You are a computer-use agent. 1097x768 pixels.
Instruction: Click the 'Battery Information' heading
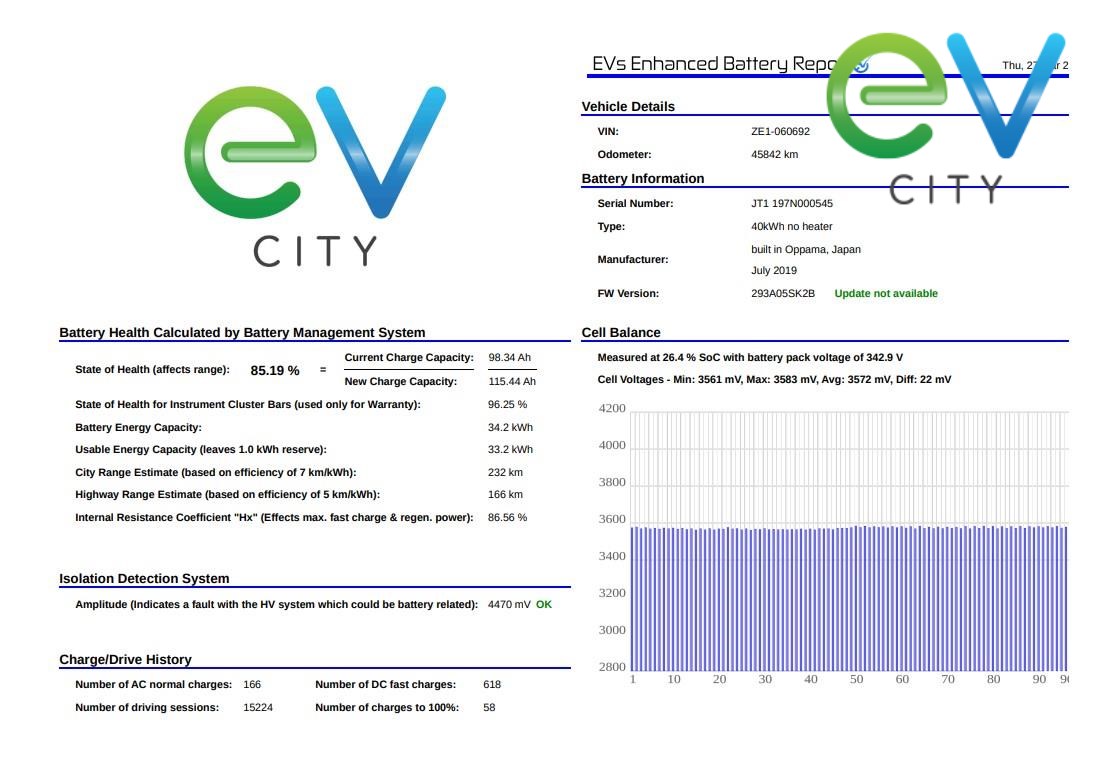pos(643,178)
